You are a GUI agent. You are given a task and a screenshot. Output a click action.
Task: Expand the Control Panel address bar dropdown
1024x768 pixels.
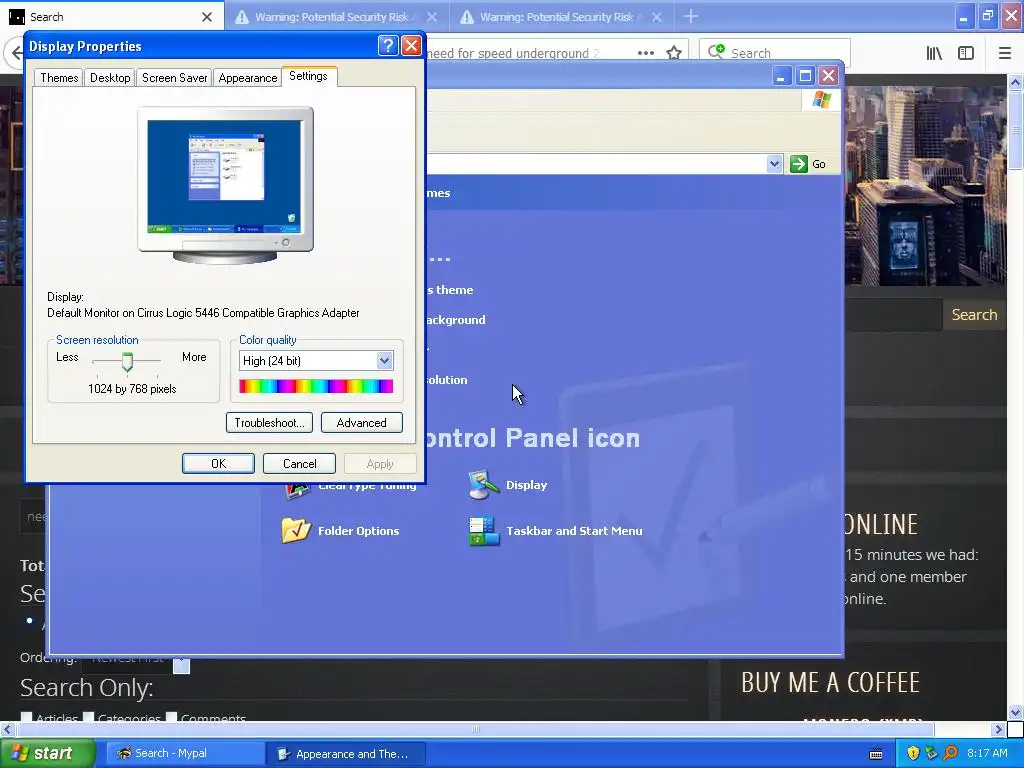[774, 164]
